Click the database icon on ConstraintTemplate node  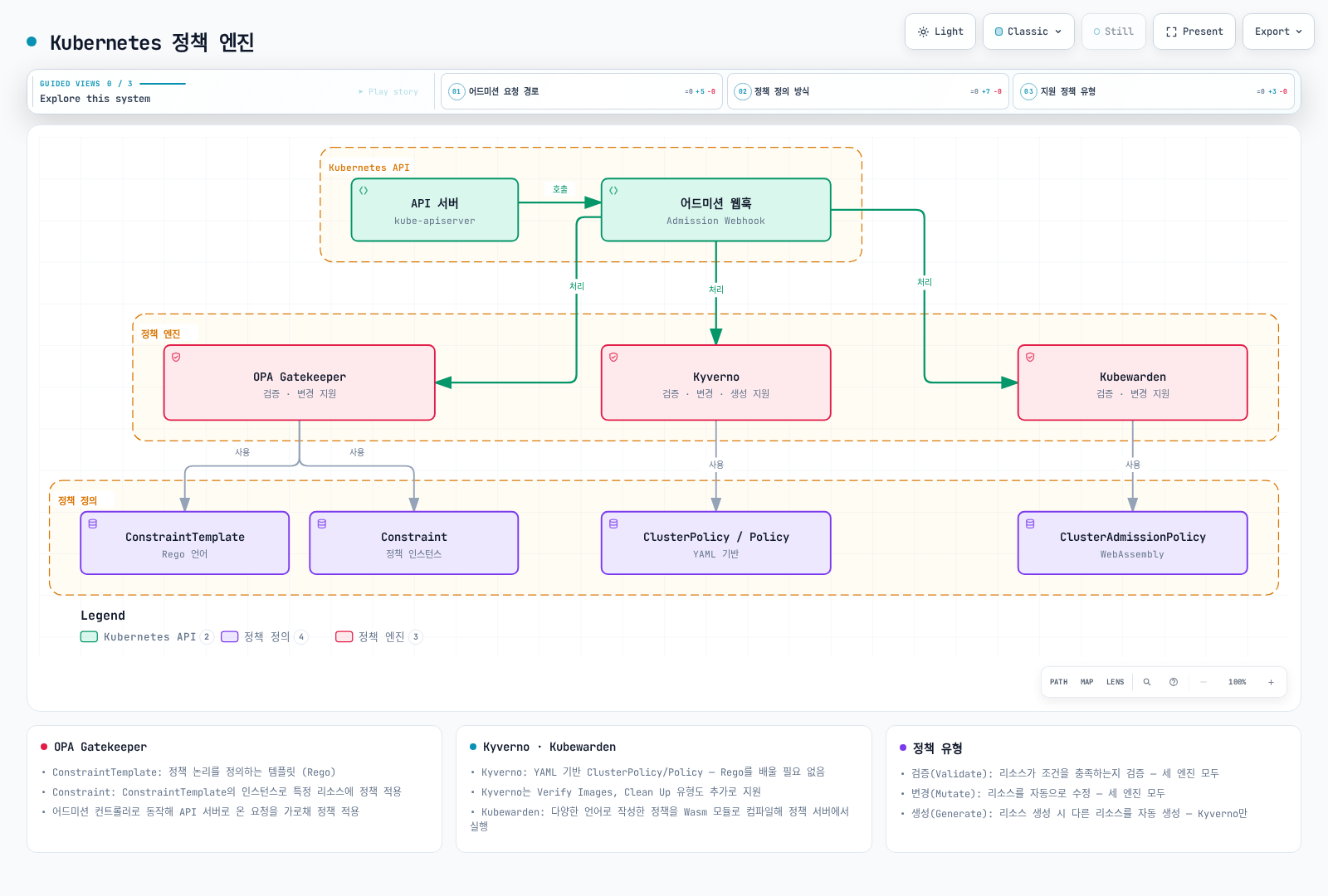(93, 524)
